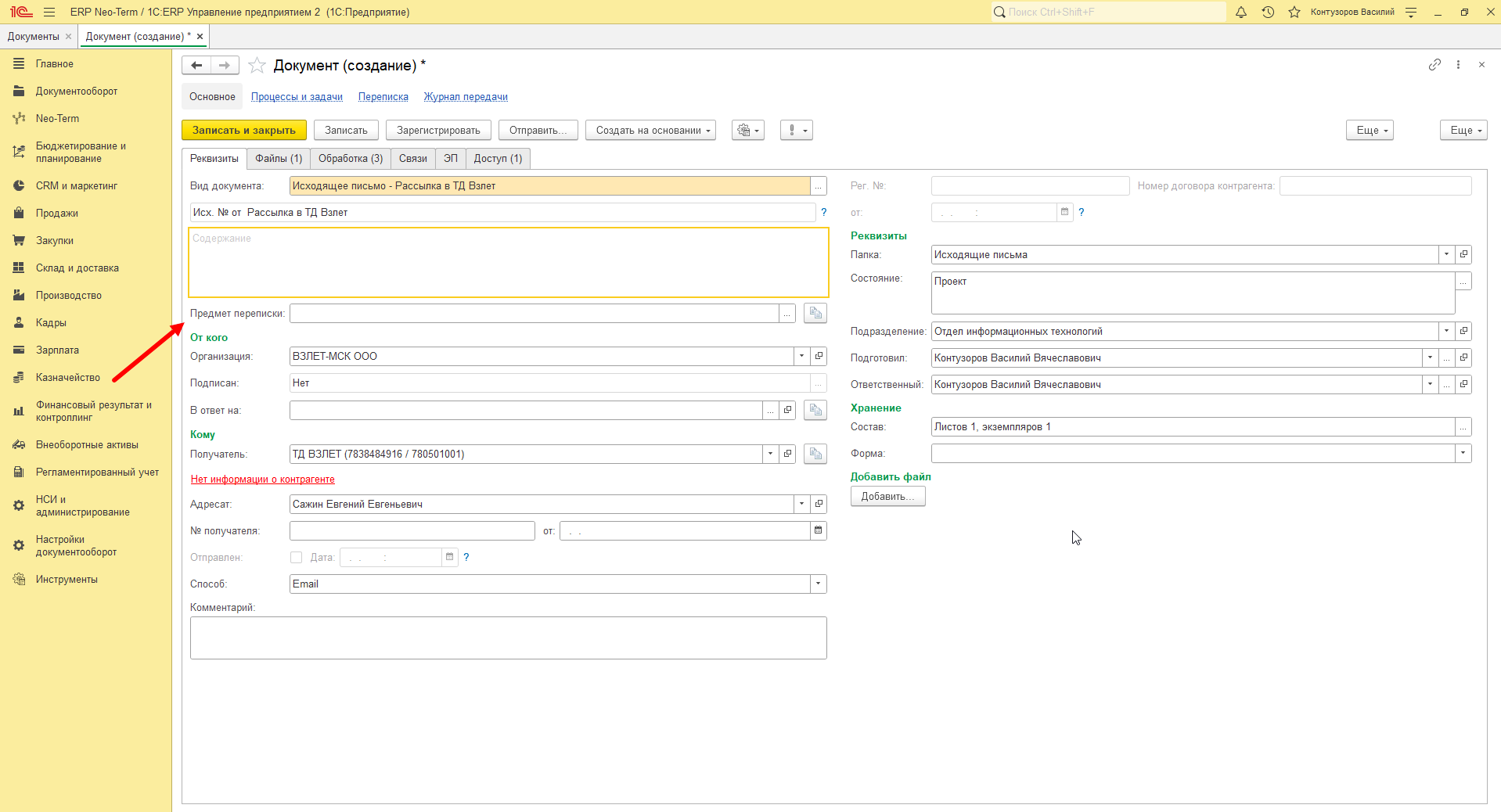Open Организация field in new window
The image size is (1501, 812).
819,356
